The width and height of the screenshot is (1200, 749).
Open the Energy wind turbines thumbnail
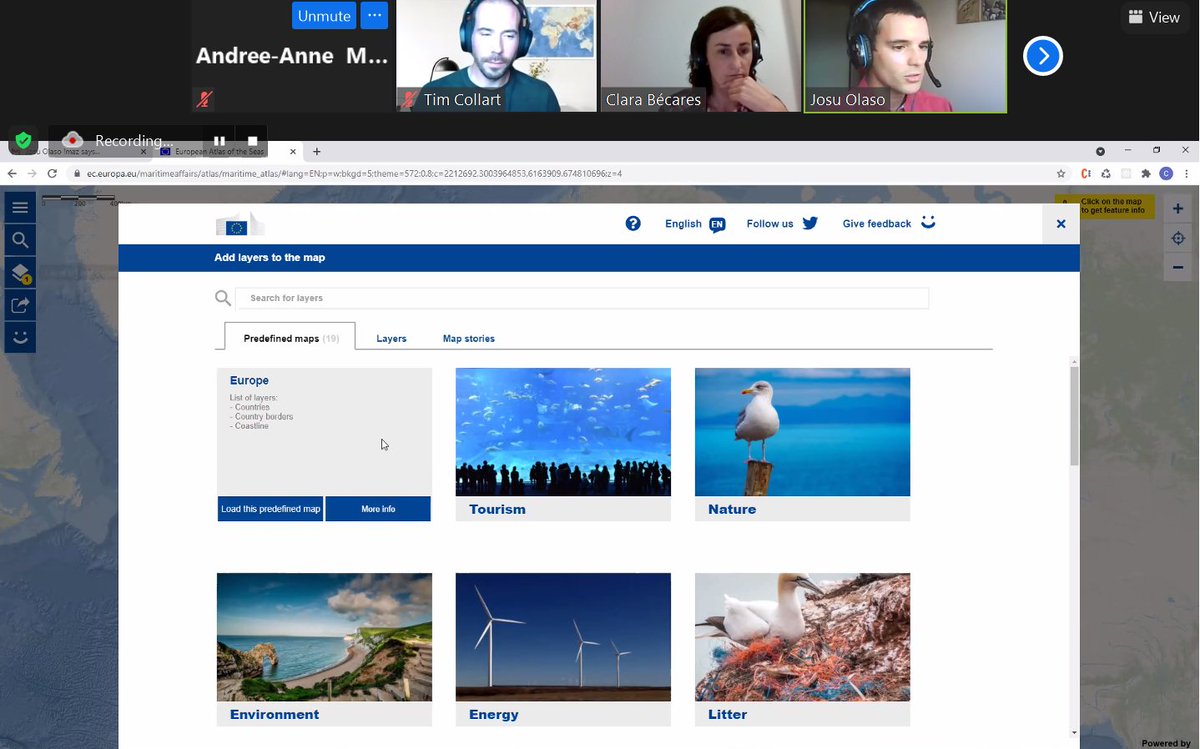563,637
